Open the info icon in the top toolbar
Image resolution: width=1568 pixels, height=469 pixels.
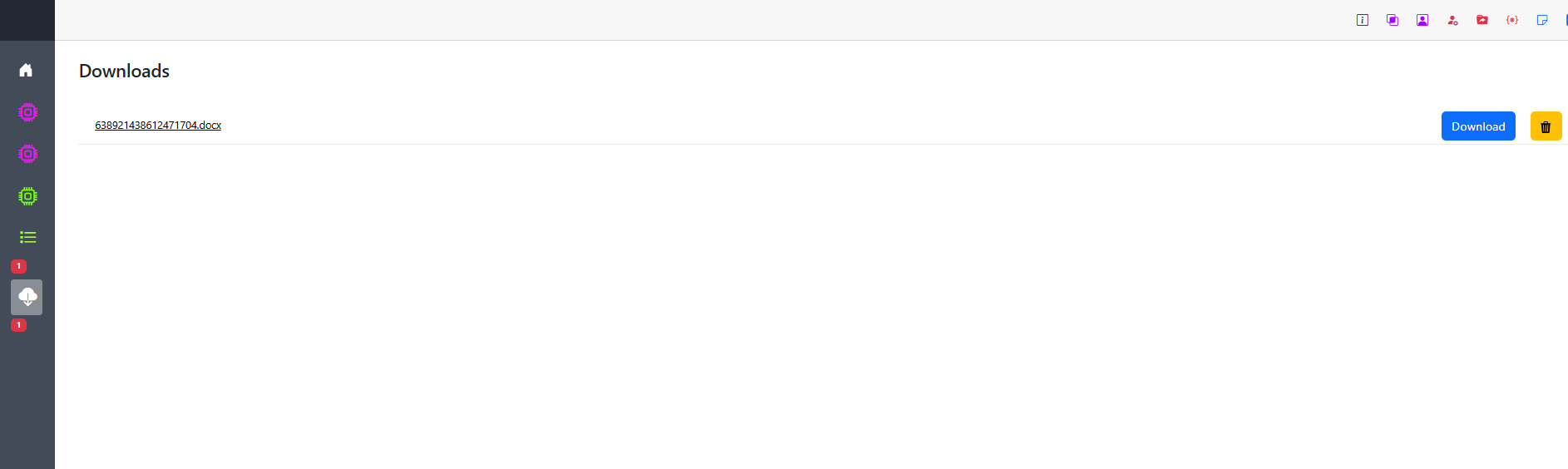[x=1363, y=20]
